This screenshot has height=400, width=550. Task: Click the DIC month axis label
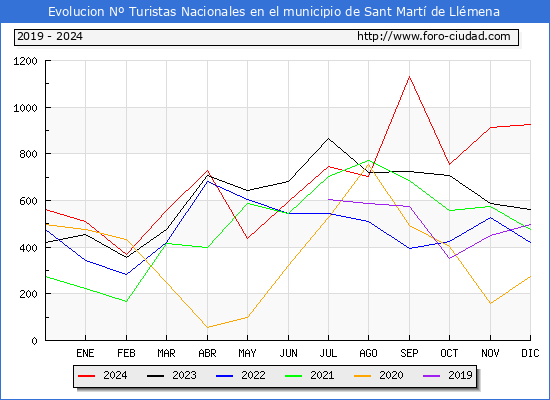pos(530,353)
